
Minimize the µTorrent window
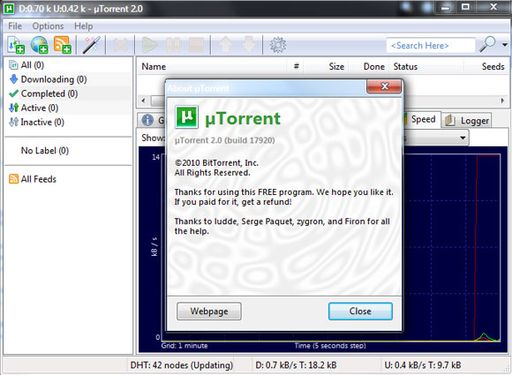coord(445,8)
